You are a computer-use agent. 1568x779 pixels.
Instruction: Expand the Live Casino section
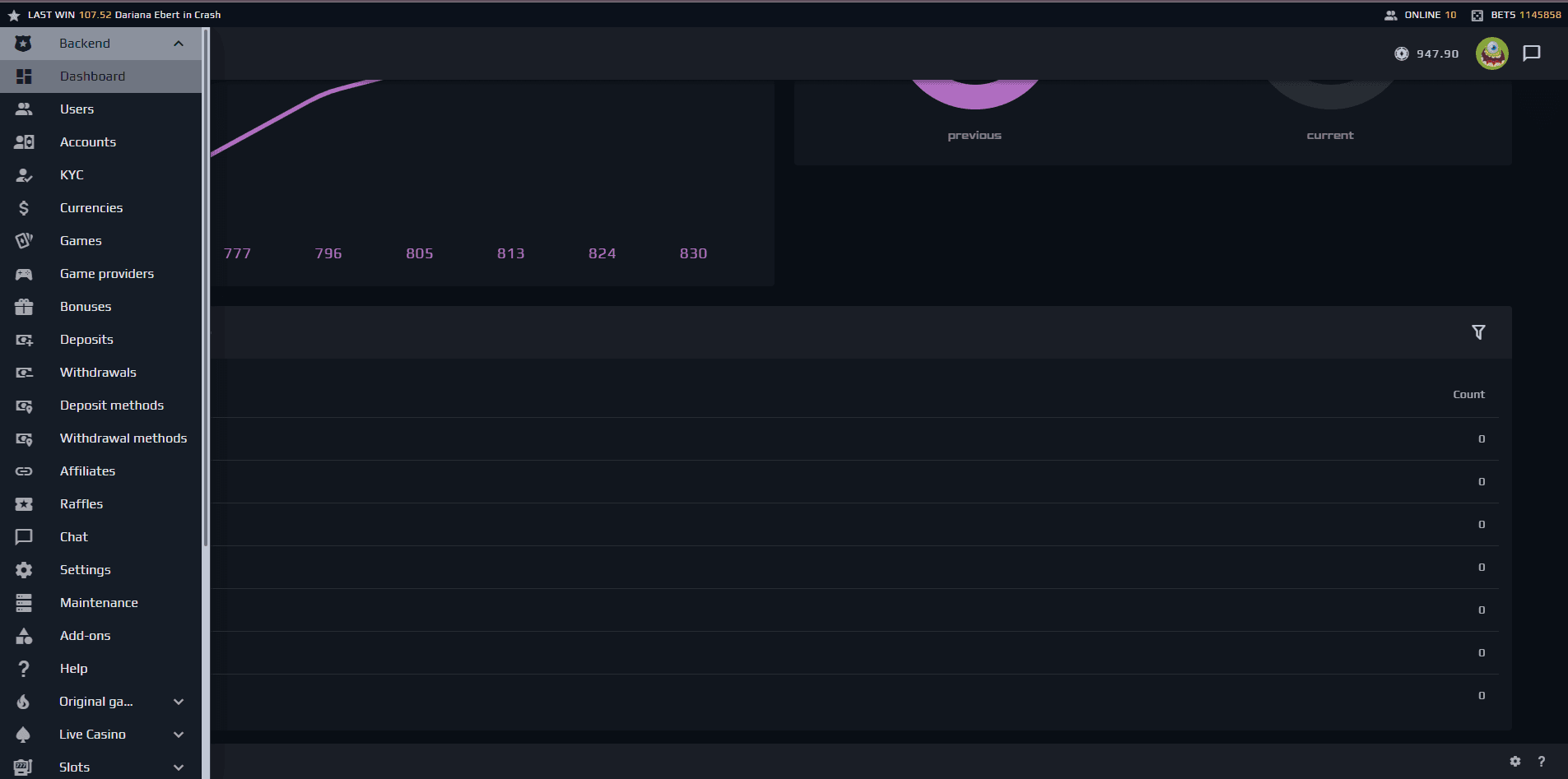click(x=179, y=735)
